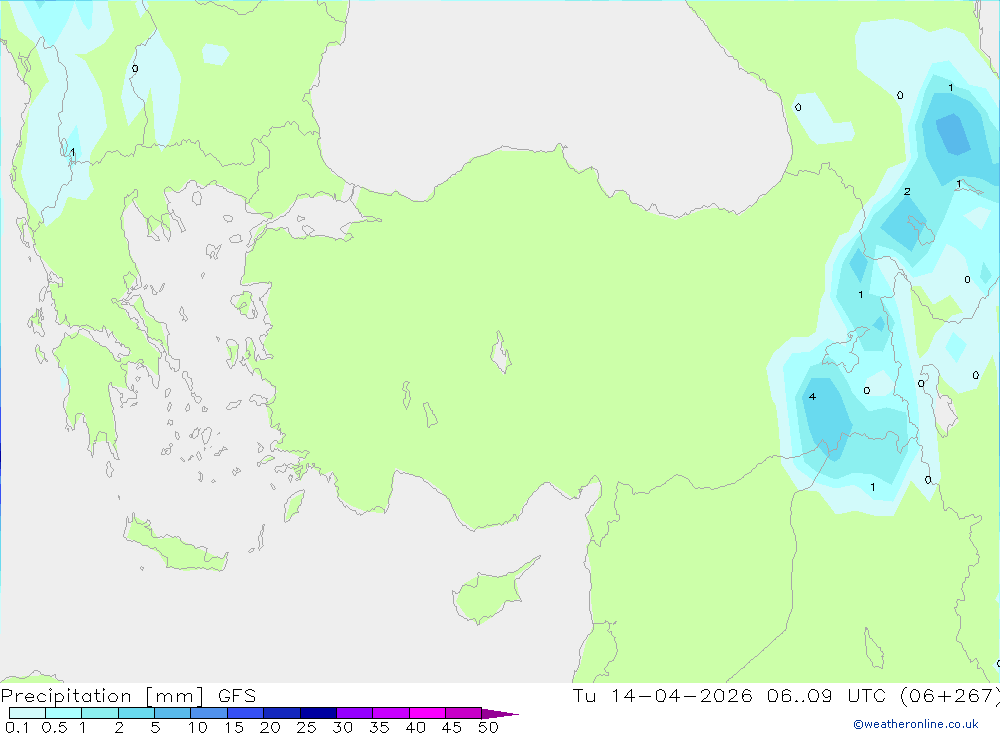Click the above-50 arrow tip of legend

tap(500, 713)
